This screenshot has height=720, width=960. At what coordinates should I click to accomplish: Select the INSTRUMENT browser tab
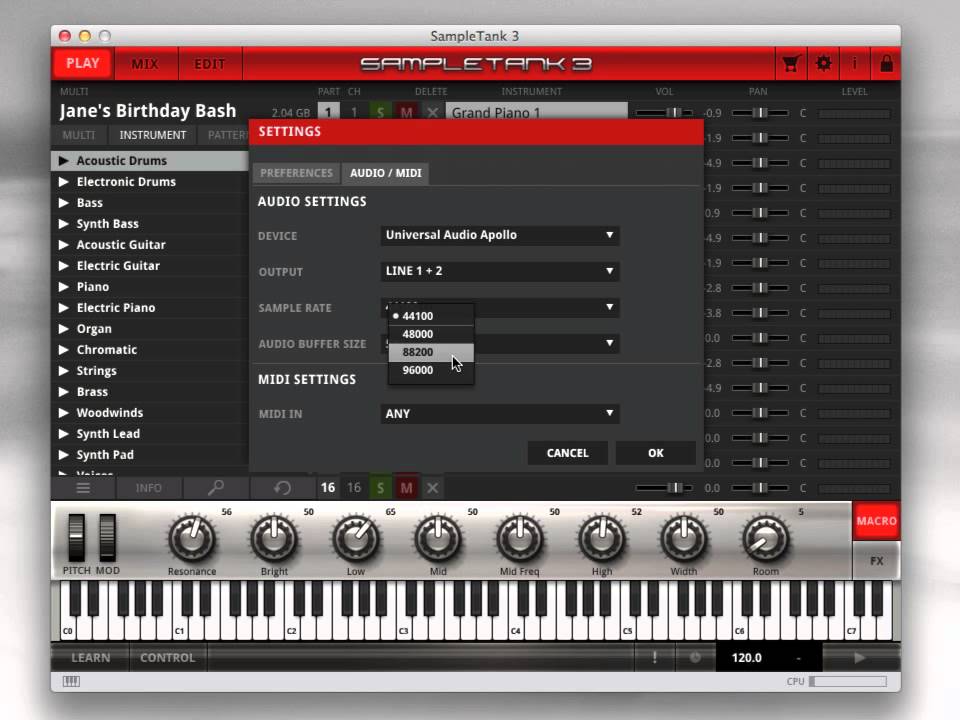coord(152,135)
